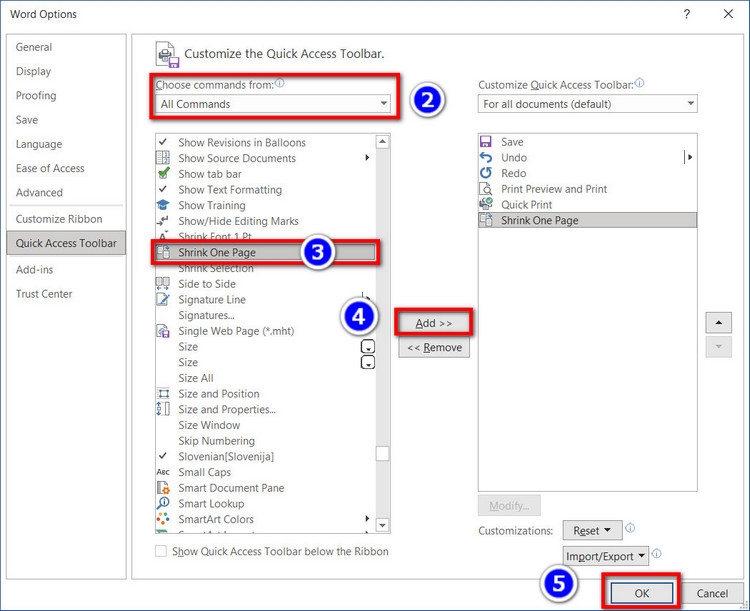Click the Cancel button

coord(712,593)
